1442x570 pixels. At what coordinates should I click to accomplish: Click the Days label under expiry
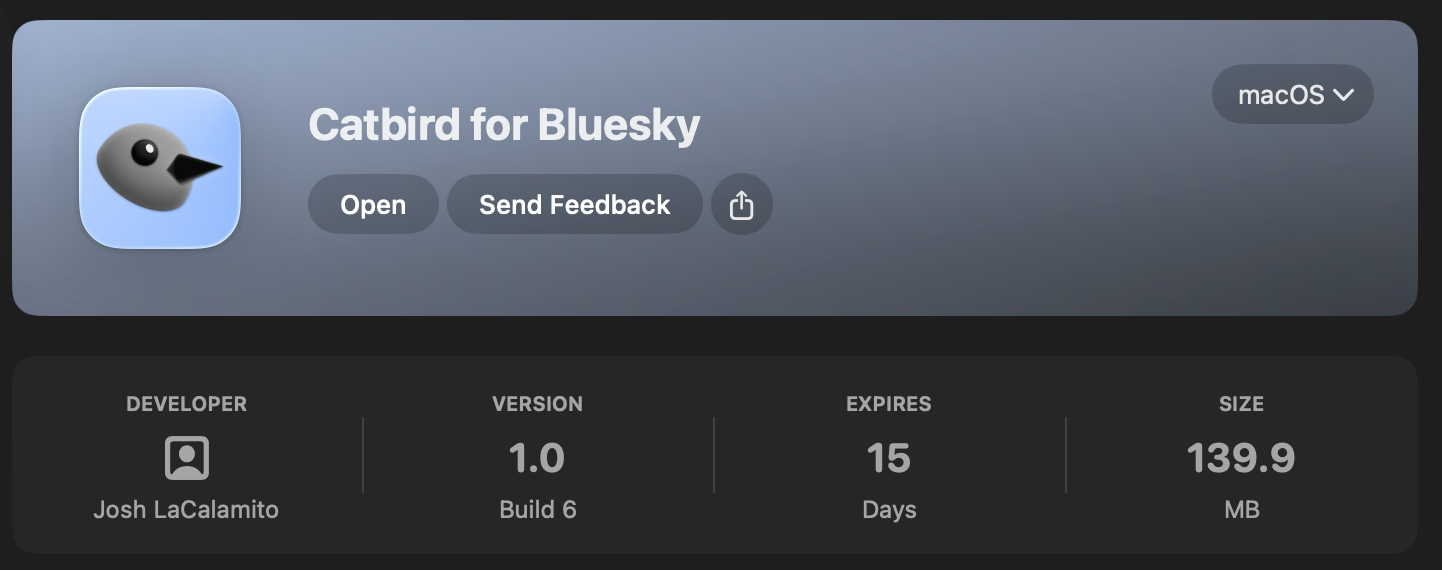888,509
